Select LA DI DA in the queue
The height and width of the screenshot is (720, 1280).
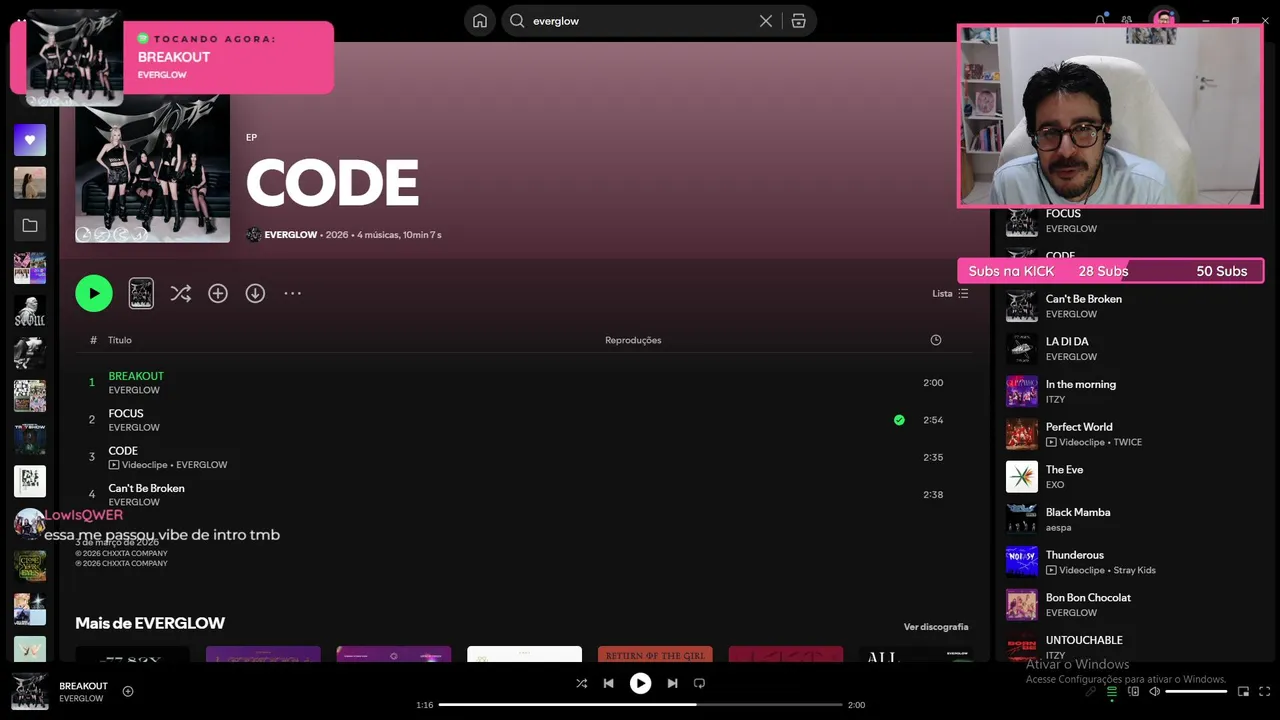tap(1134, 349)
